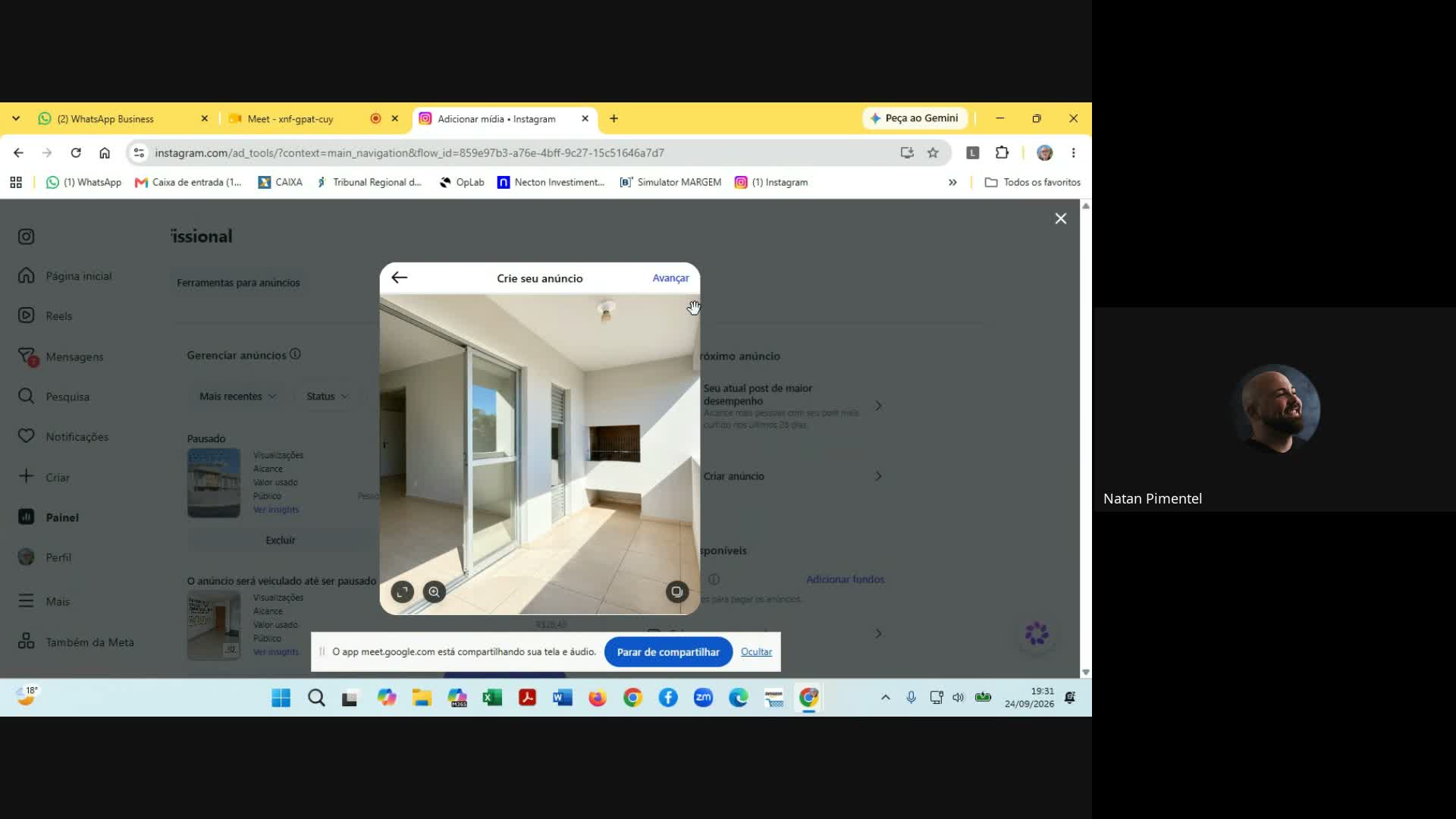Expand the Mais recentes dropdown

click(x=237, y=397)
